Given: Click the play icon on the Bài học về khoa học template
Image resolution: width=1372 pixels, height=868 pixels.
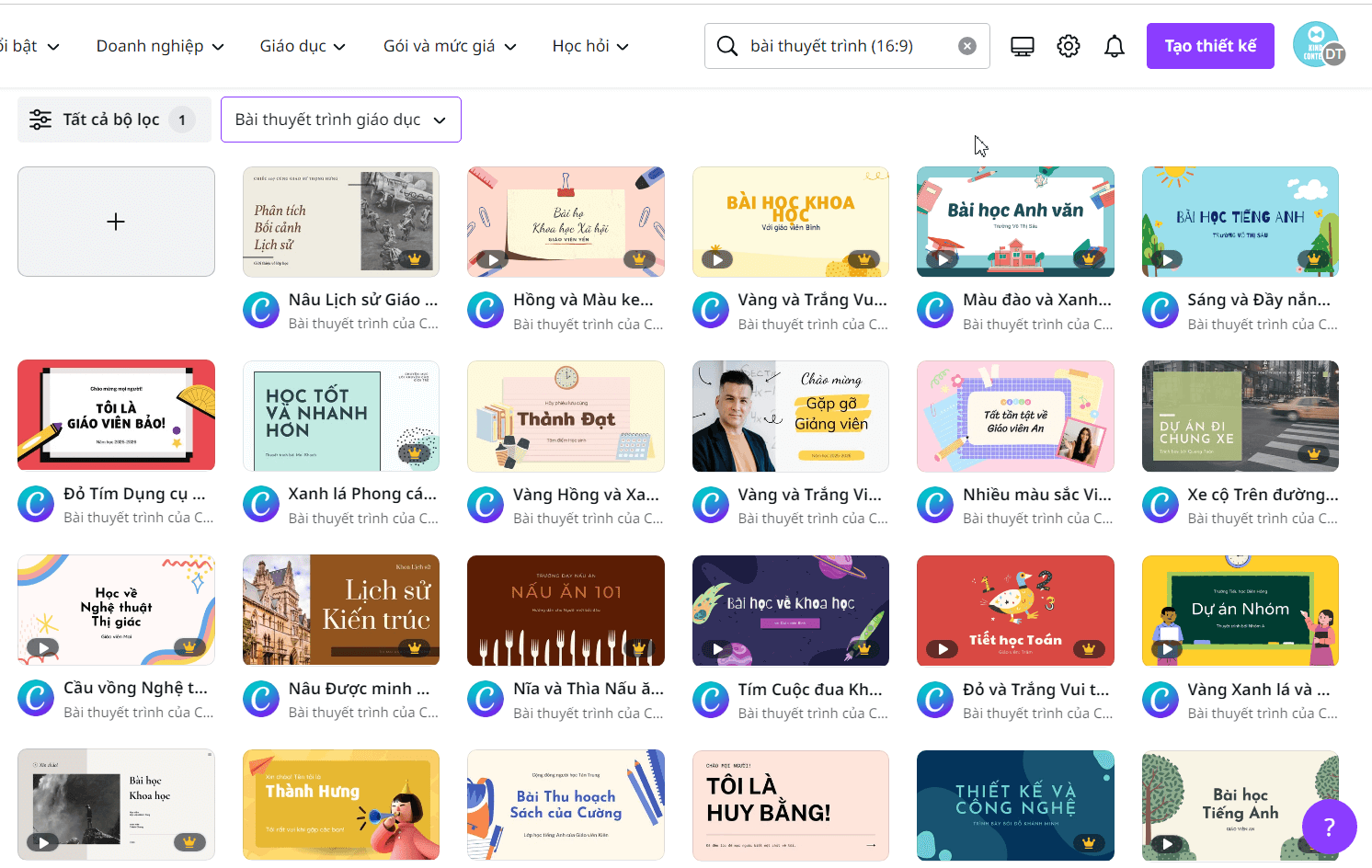Looking at the screenshot, I should click(x=717, y=647).
